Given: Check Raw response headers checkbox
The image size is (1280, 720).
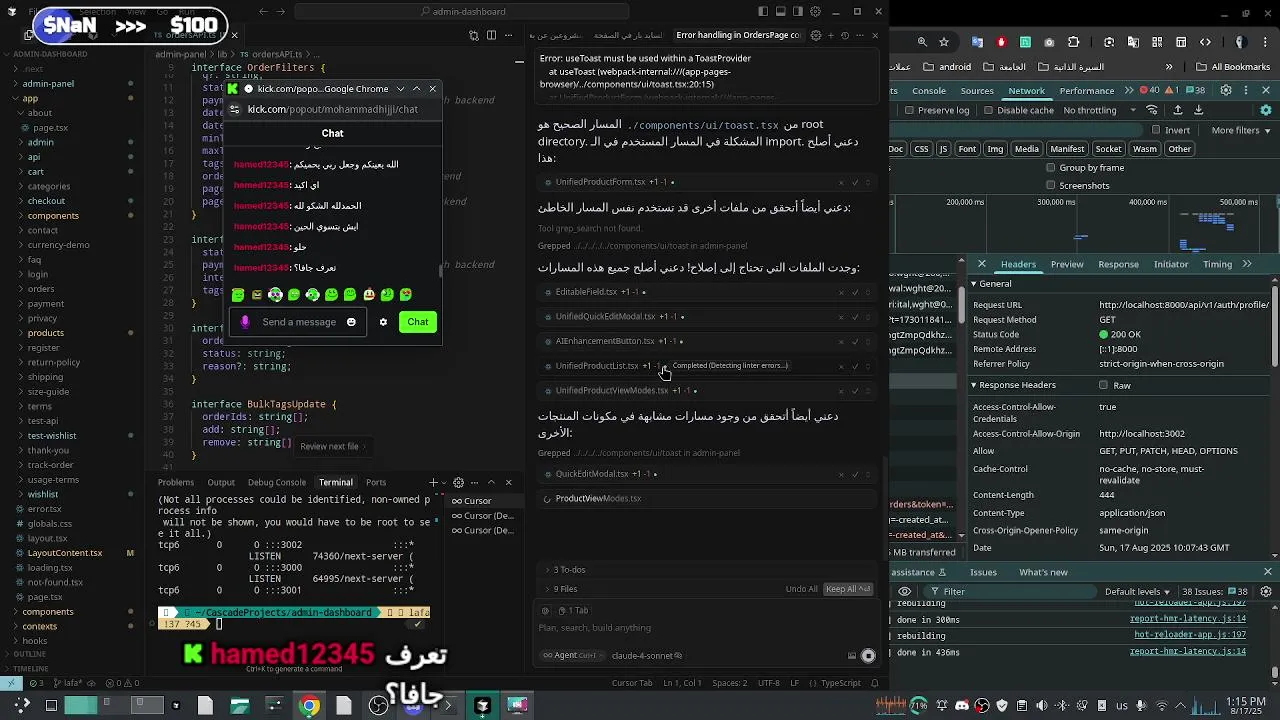Looking at the screenshot, I should (x=1103, y=385).
